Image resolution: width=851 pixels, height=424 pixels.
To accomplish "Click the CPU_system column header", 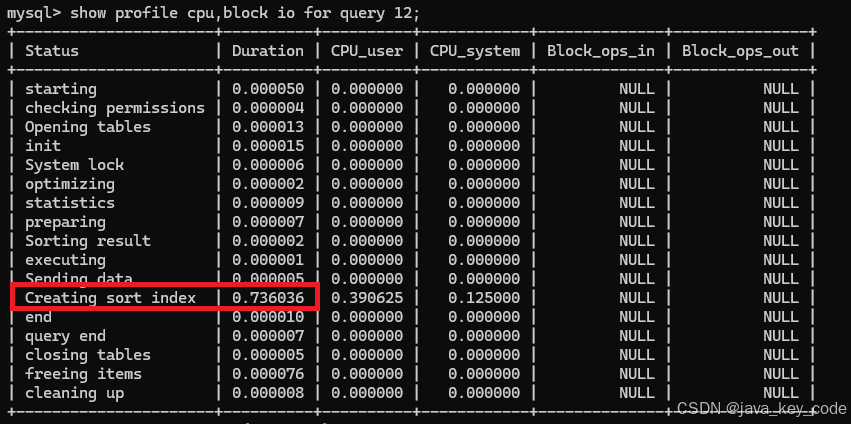I will (475, 51).
